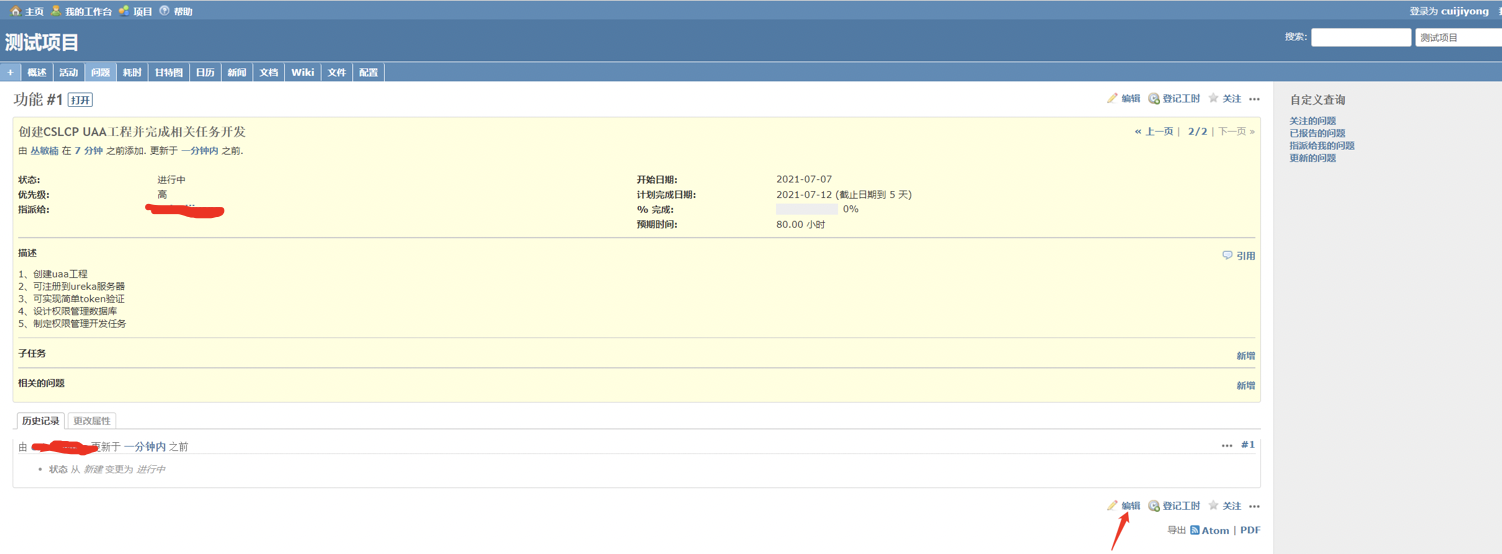Viewport: 1502px width, 554px height.
Task: Open the ··· menu on journal entry #1
Action: pyautogui.click(x=1227, y=445)
